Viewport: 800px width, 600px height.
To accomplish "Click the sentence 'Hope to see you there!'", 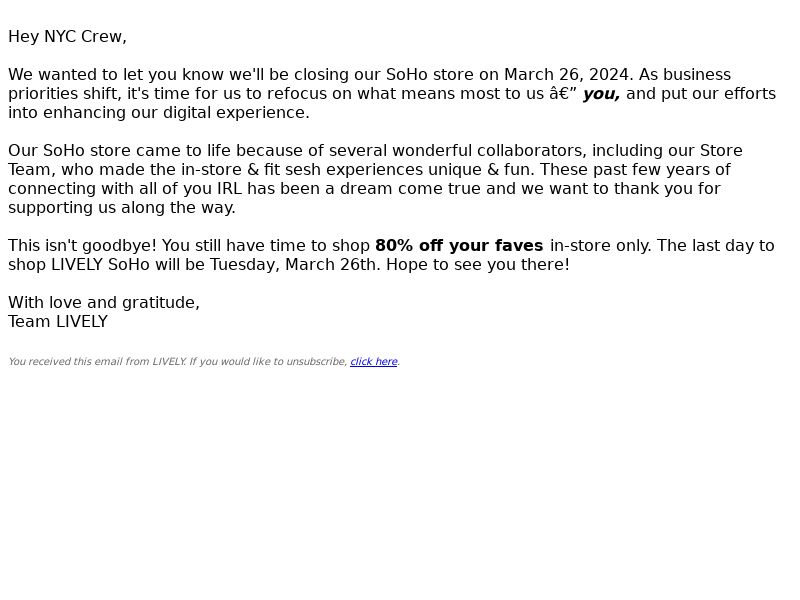I will (x=478, y=265).
